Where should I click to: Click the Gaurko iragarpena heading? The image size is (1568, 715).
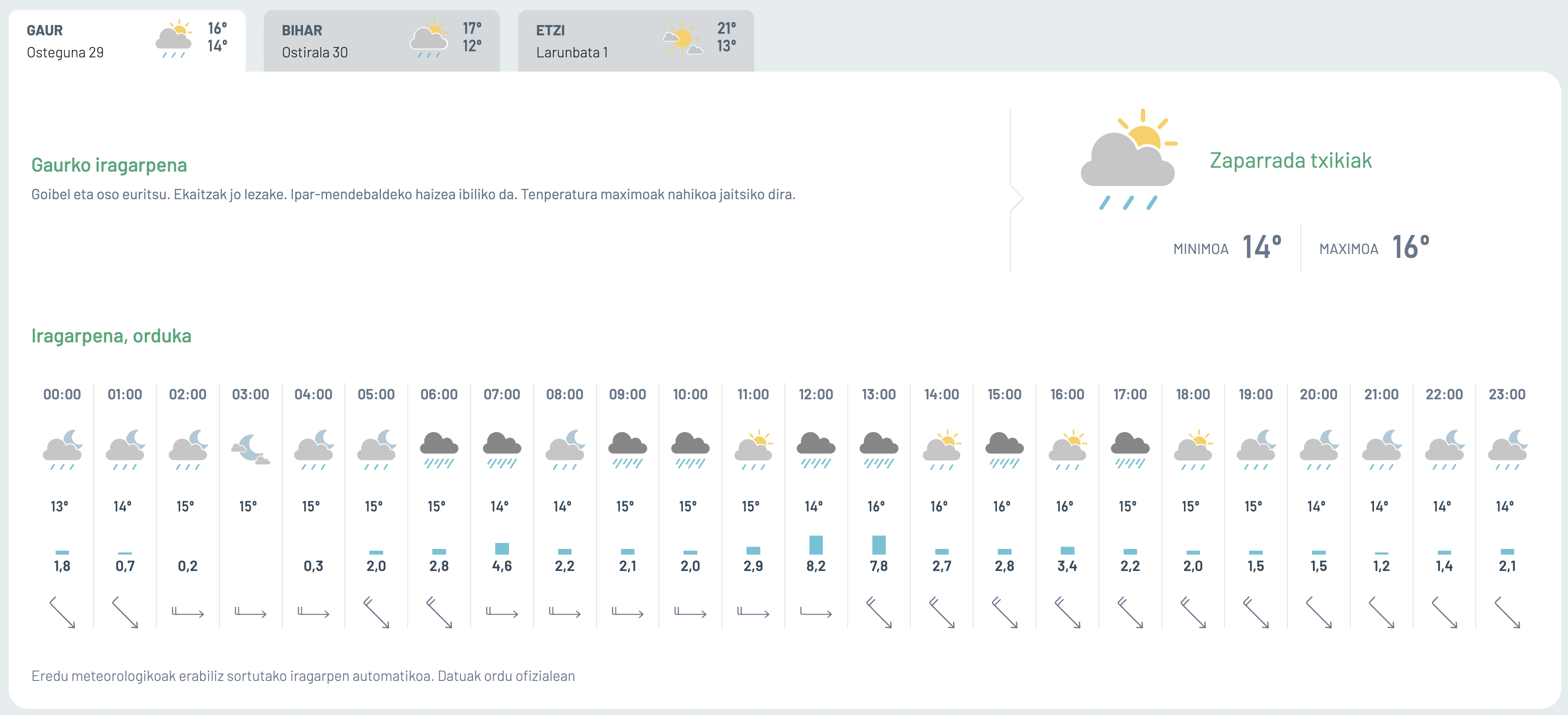click(x=109, y=164)
